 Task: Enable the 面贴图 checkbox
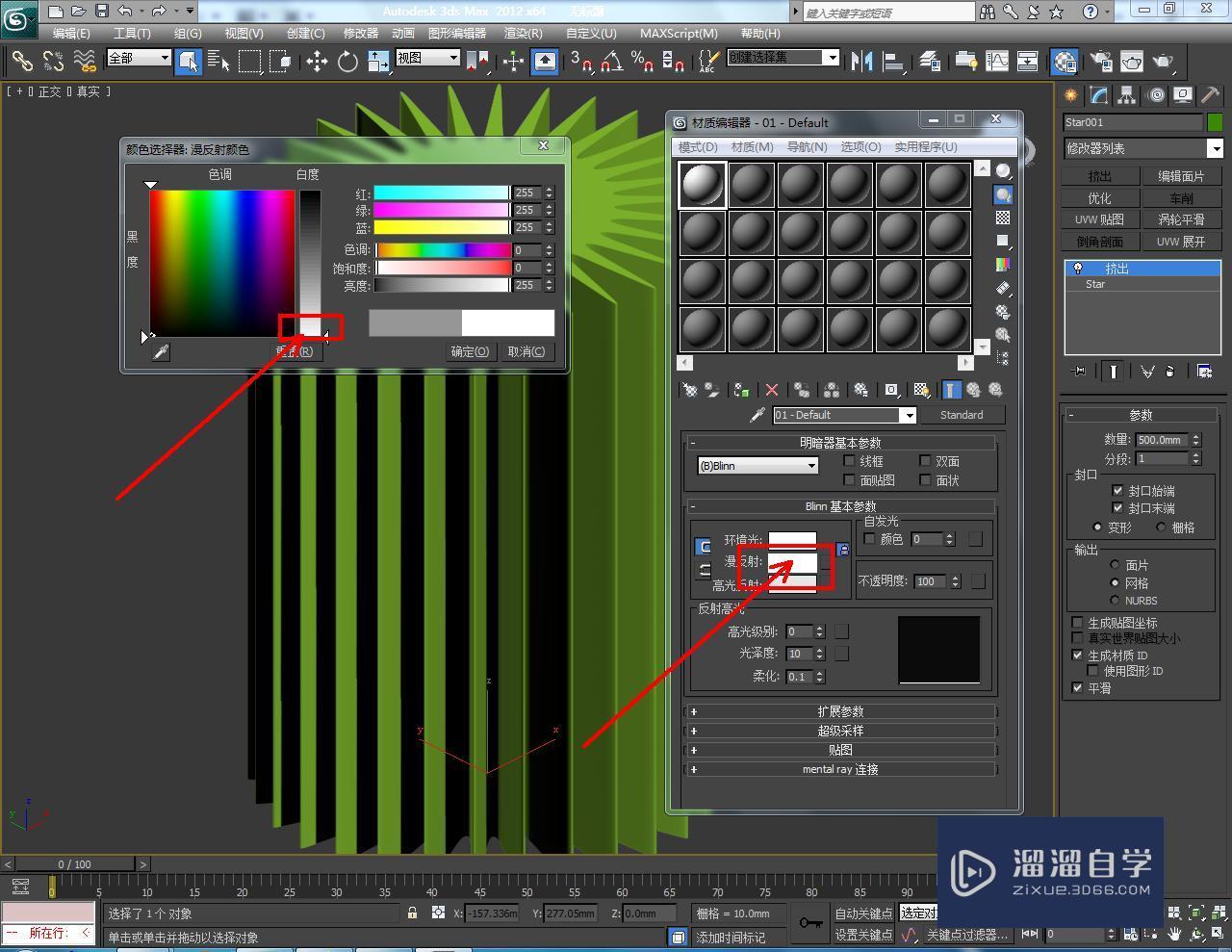(x=849, y=479)
